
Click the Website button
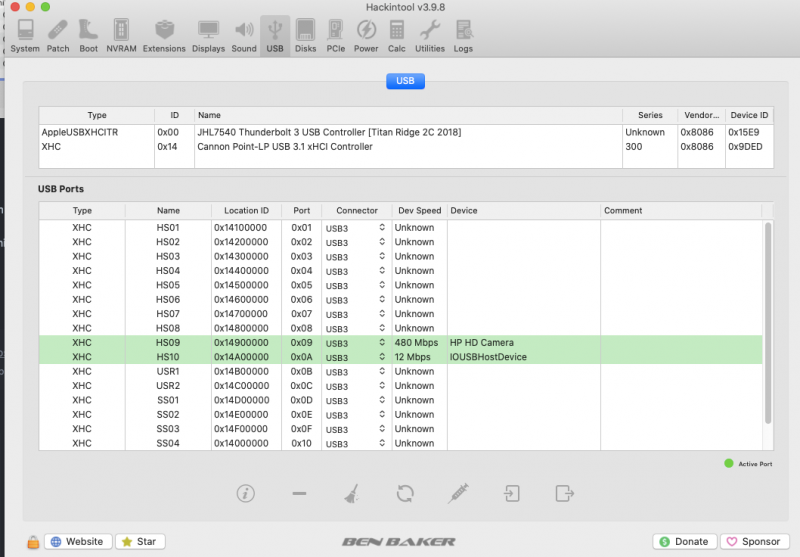pyautogui.click(x=77, y=541)
